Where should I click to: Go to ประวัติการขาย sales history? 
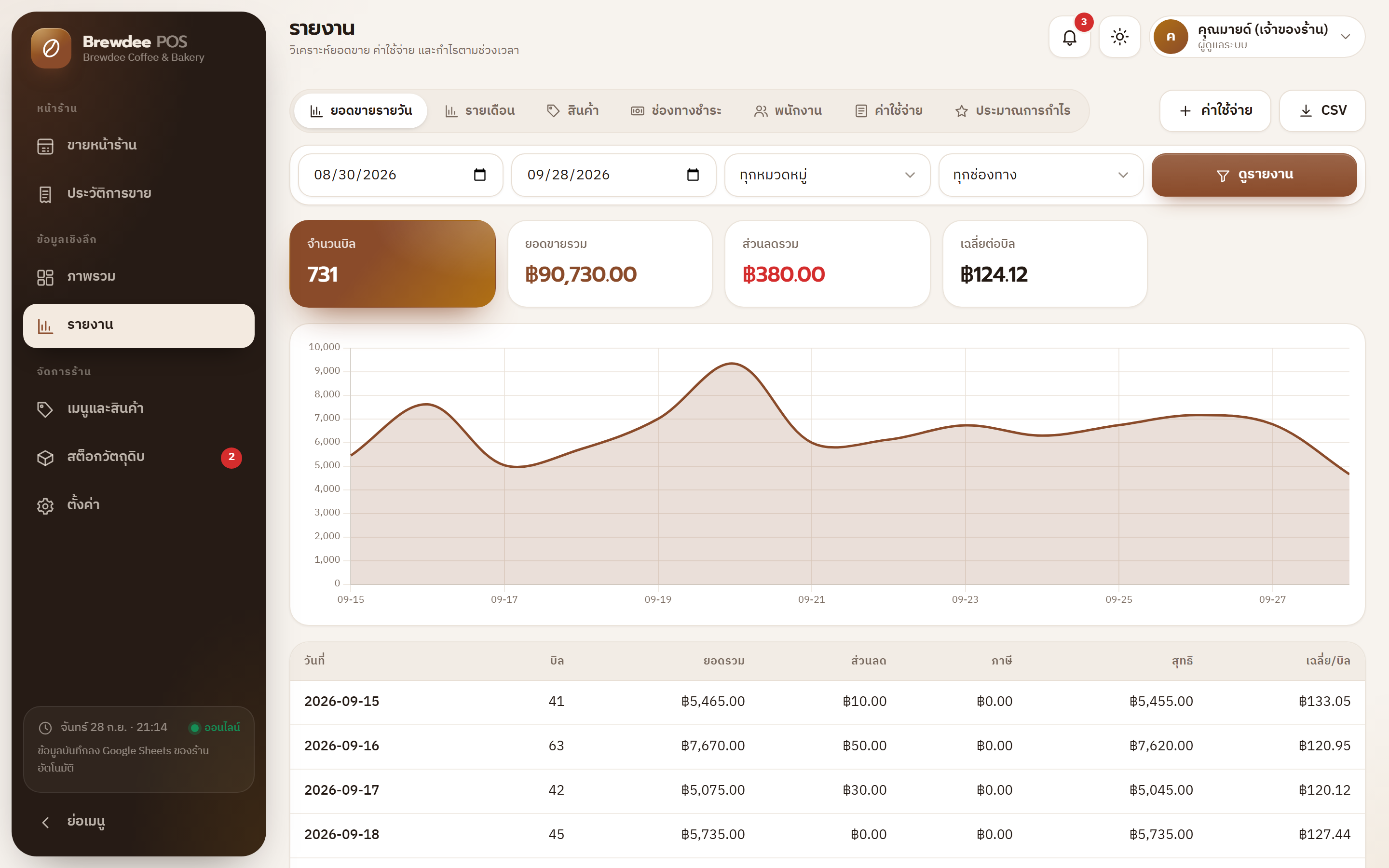[139, 194]
